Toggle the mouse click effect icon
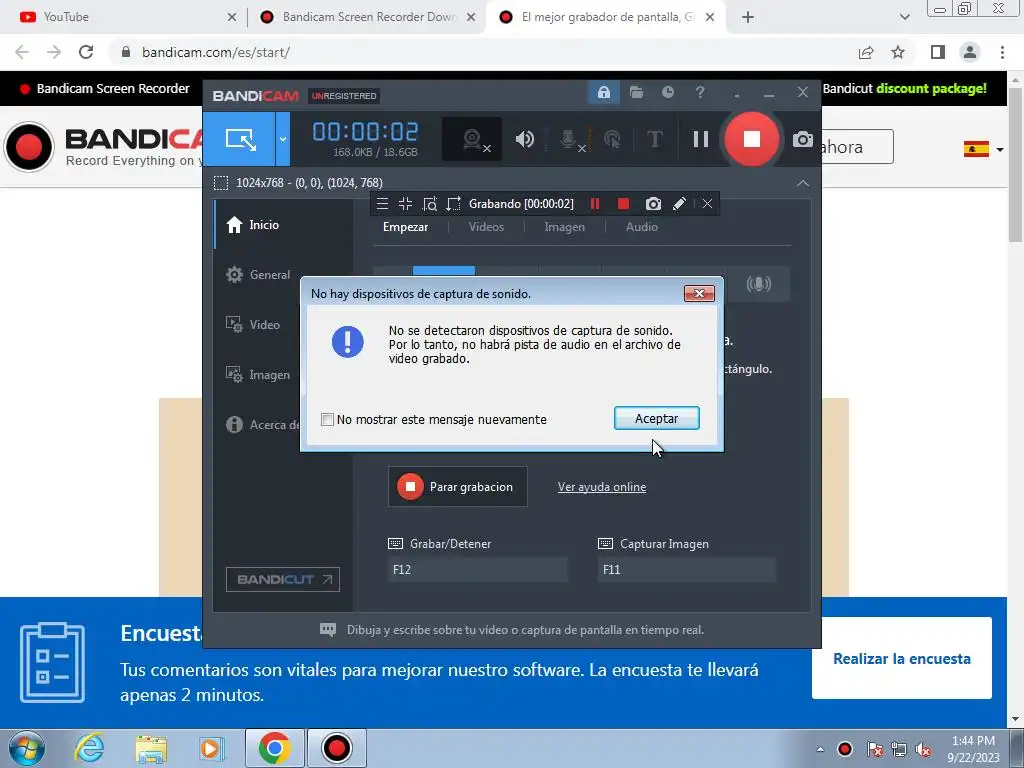The height and width of the screenshot is (768, 1024). 612,139
